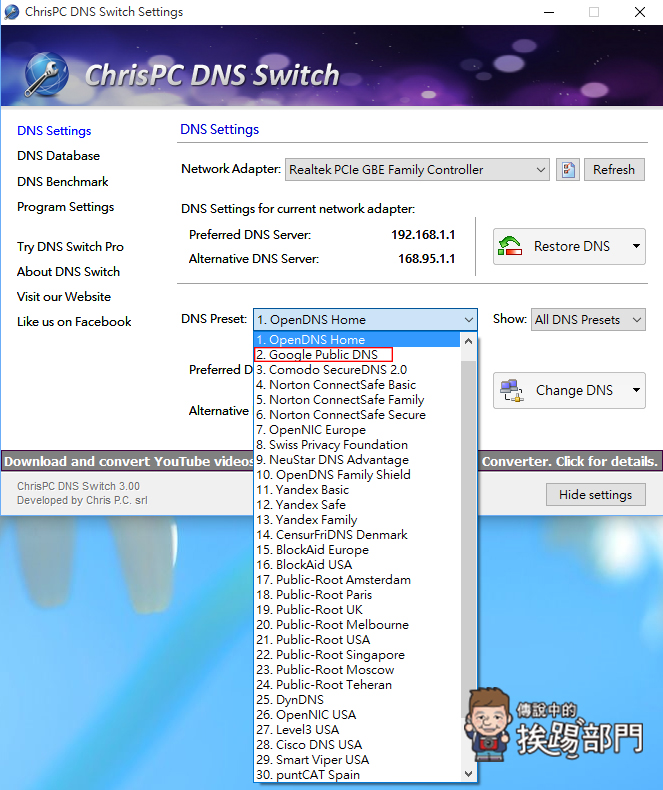Collapse the DNS Preset combo box
The height and width of the screenshot is (790, 663).
pos(365,319)
